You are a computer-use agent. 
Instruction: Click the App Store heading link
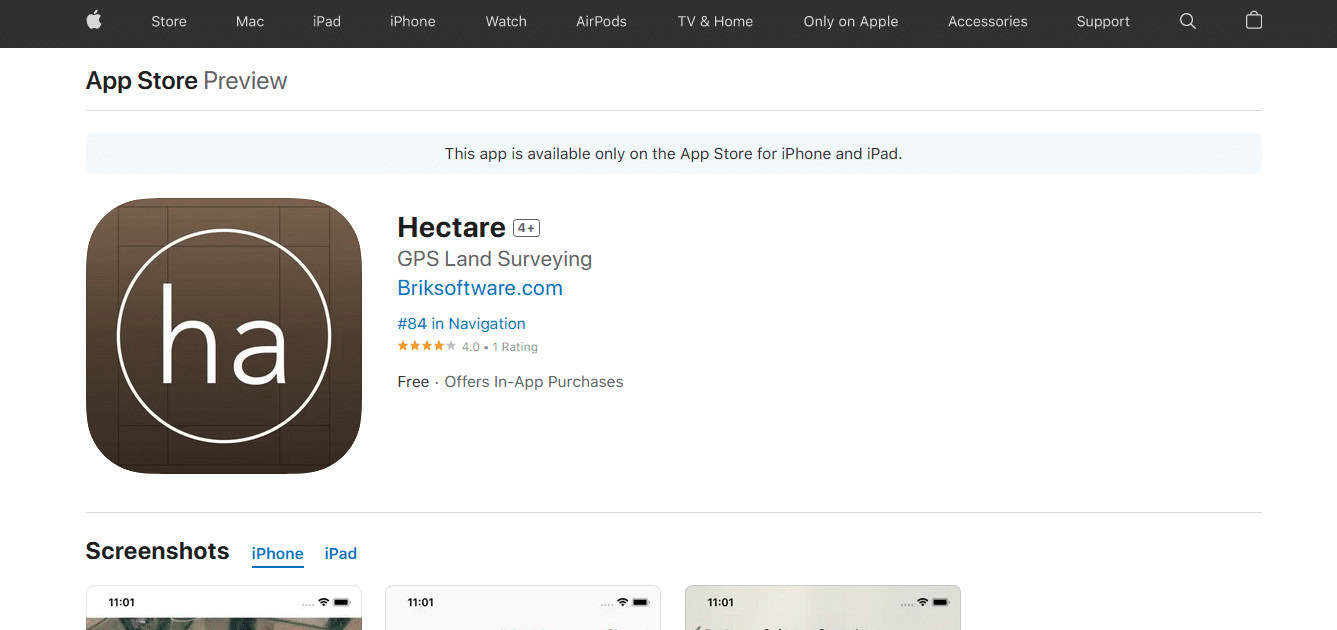tap(141, 81)
